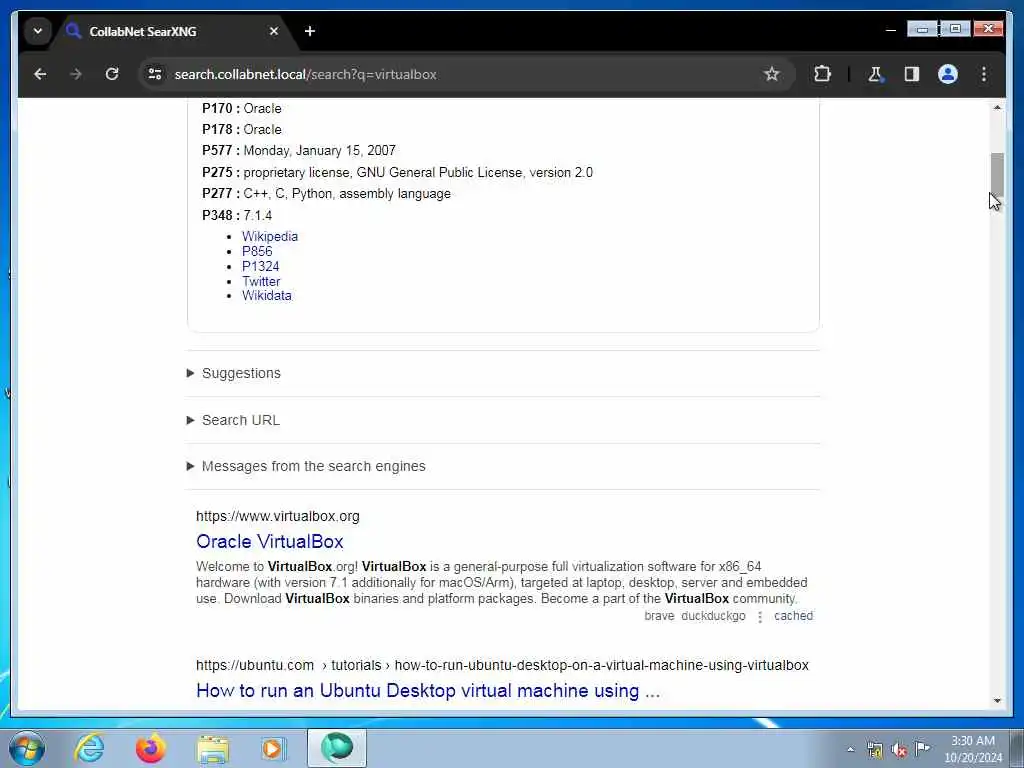The height and width of the screenshot is (768, 1024).
Task: Open the three-dot menu beside cached
Action: coord(760,616)
